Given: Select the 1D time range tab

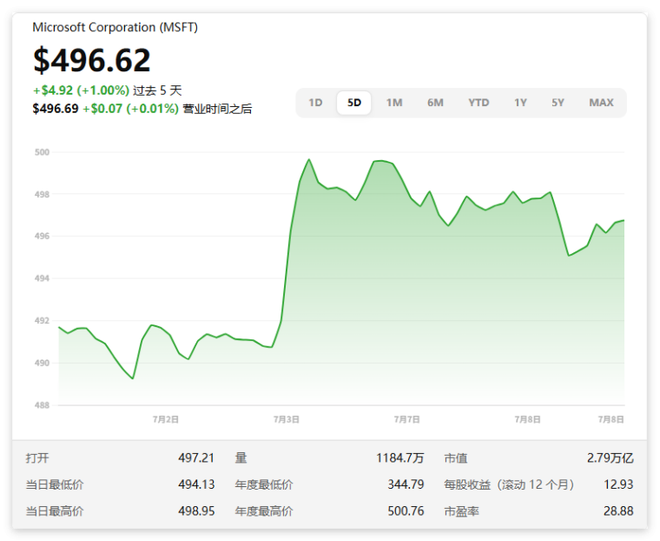Looking at the screenshot, I should pyautogui.click(x=316, y=103).
